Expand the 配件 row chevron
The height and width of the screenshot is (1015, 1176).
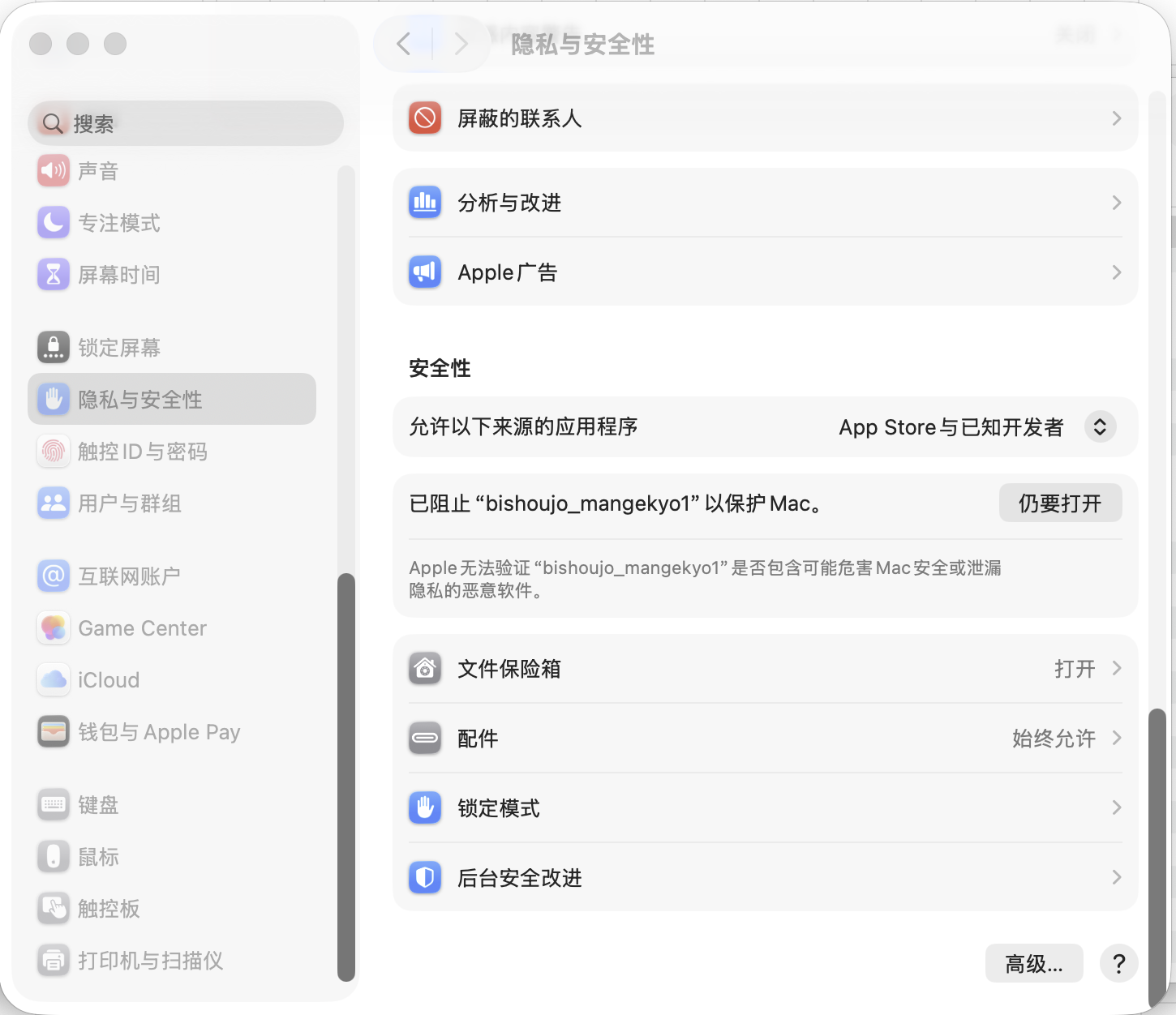(1117, 738)
